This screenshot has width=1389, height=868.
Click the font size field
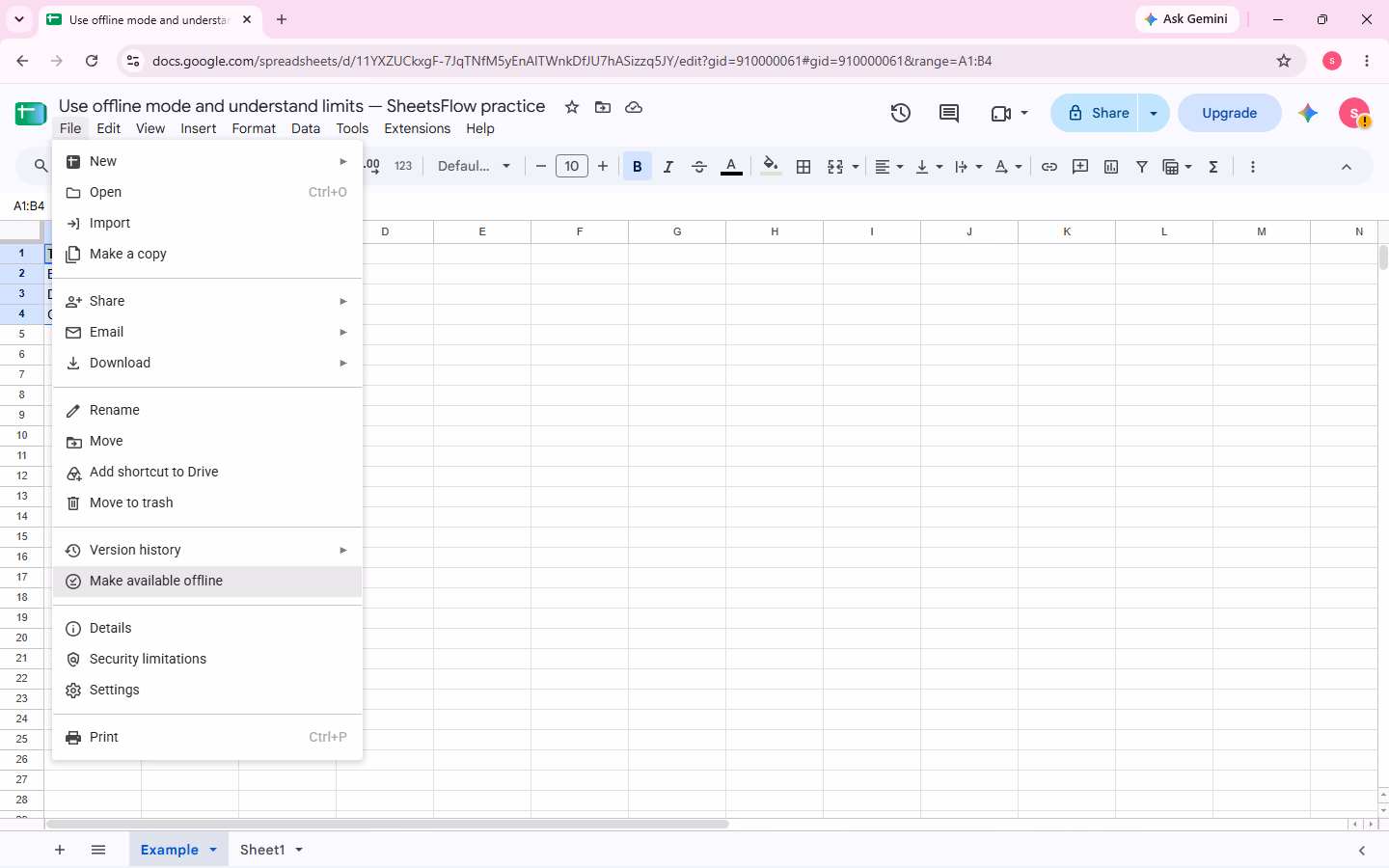[572, 167]
